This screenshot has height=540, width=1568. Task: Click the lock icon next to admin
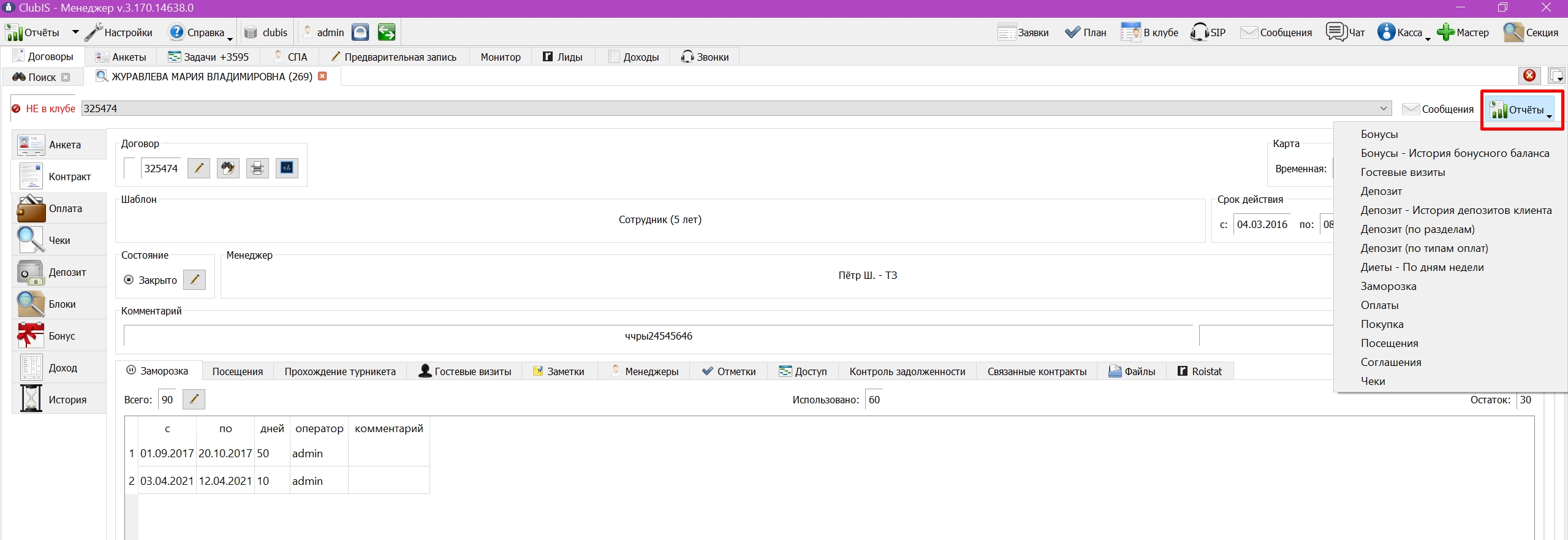360,32
